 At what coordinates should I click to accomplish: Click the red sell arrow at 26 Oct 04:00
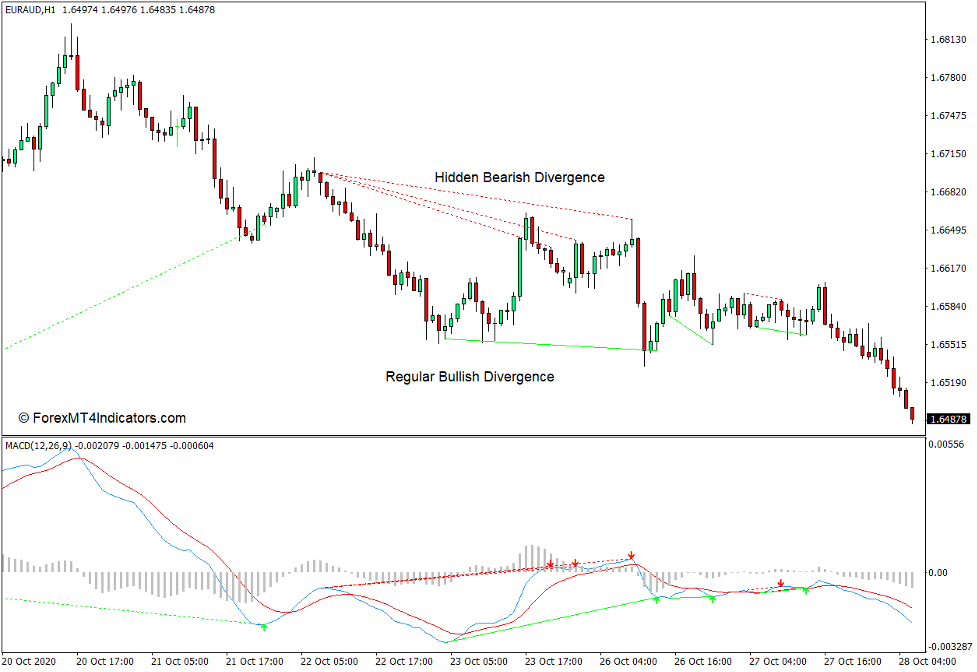click(631, 554)
